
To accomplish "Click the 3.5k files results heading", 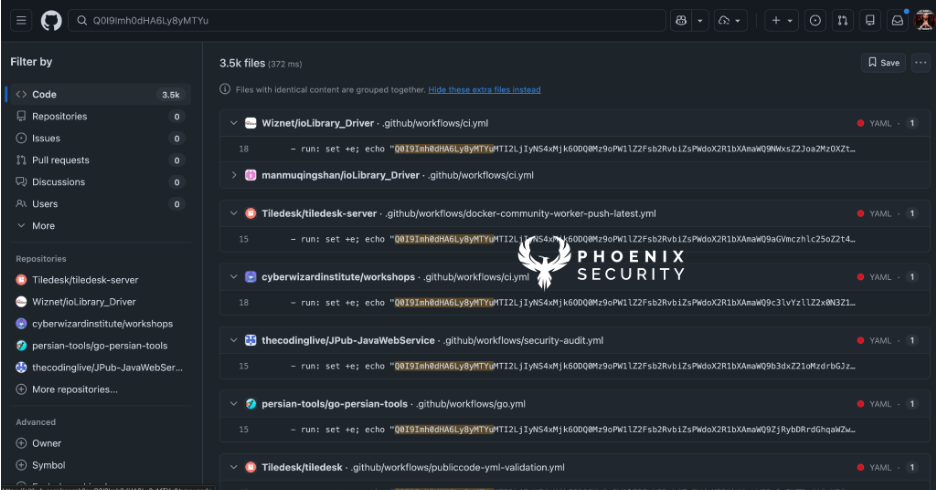I will pos(242,63).
